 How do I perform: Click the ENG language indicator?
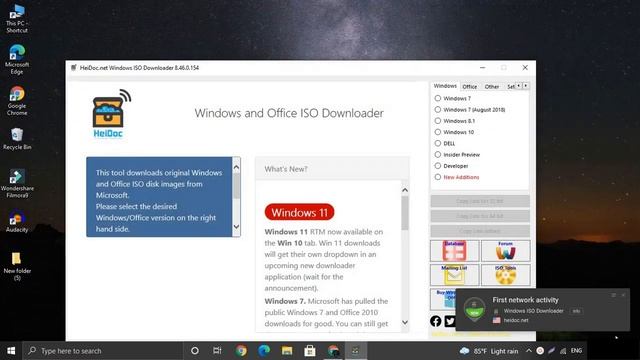576,351
